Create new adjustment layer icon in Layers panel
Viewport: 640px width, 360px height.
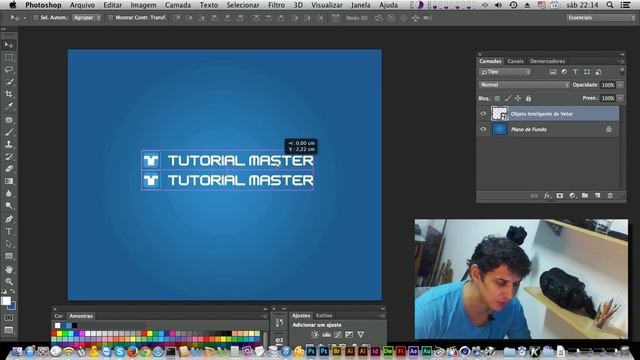tap(572, 196)
